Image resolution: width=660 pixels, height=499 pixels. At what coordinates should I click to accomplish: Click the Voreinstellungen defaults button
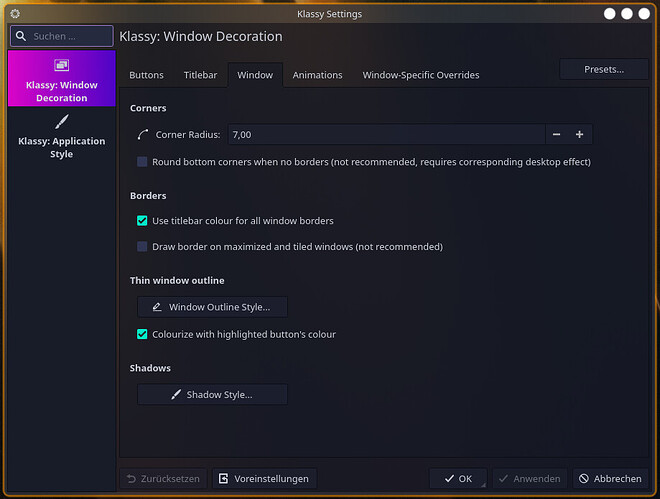tap(264, 479)
